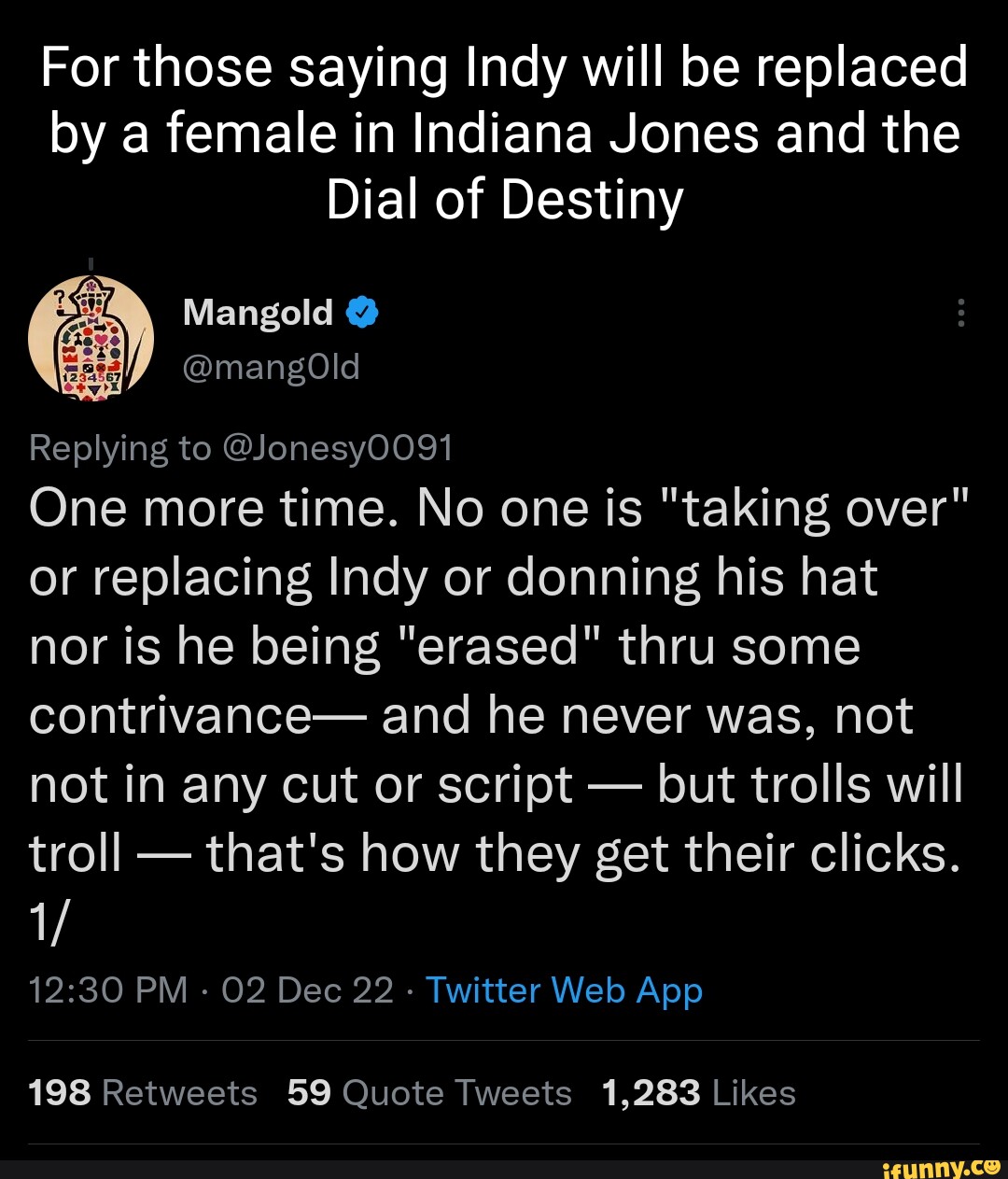Open the Twitter Web App source link
The image size is (1008, 1179).
pyautogui.click(x=564, y=990)
